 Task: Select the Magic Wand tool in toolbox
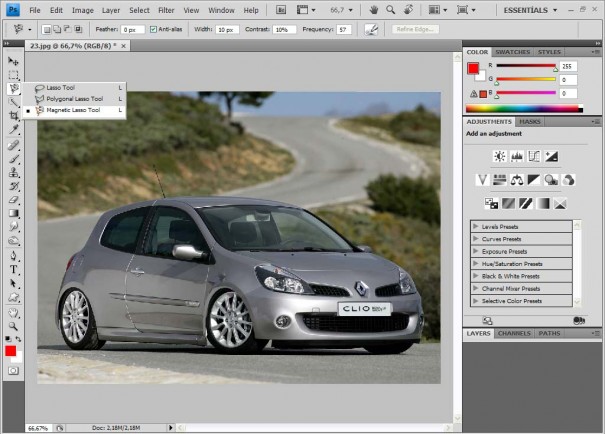tap(13, 102)
